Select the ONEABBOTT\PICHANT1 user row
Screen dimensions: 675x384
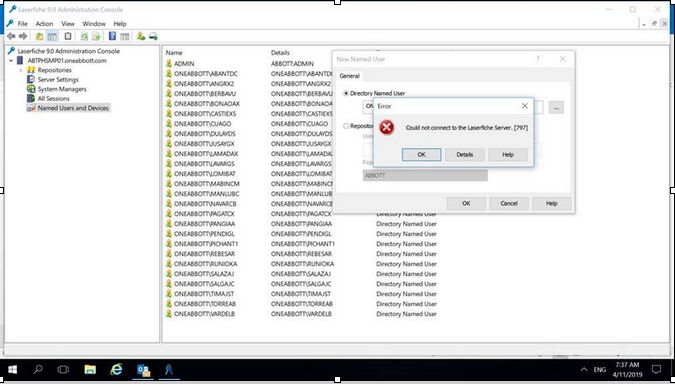coord(206,244)
